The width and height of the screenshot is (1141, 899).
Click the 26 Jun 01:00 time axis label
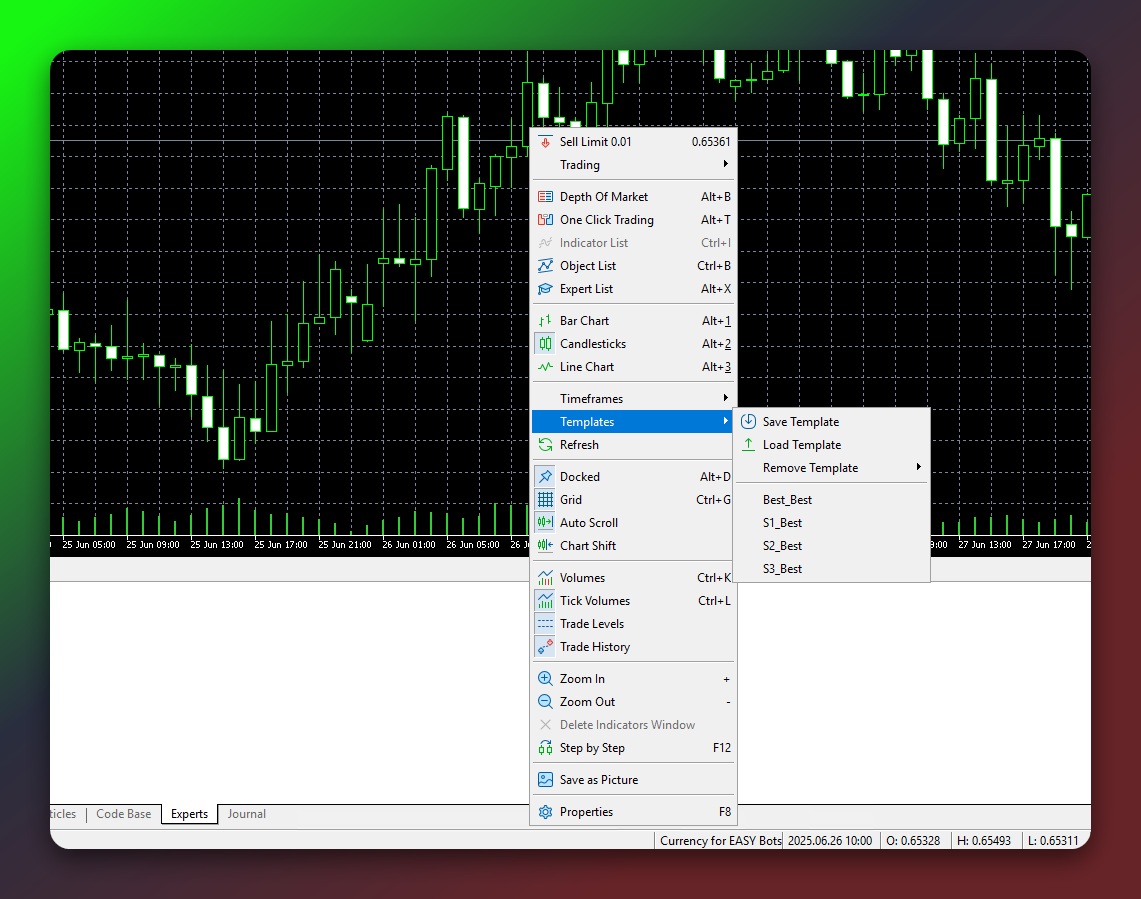tap(409, 544)
